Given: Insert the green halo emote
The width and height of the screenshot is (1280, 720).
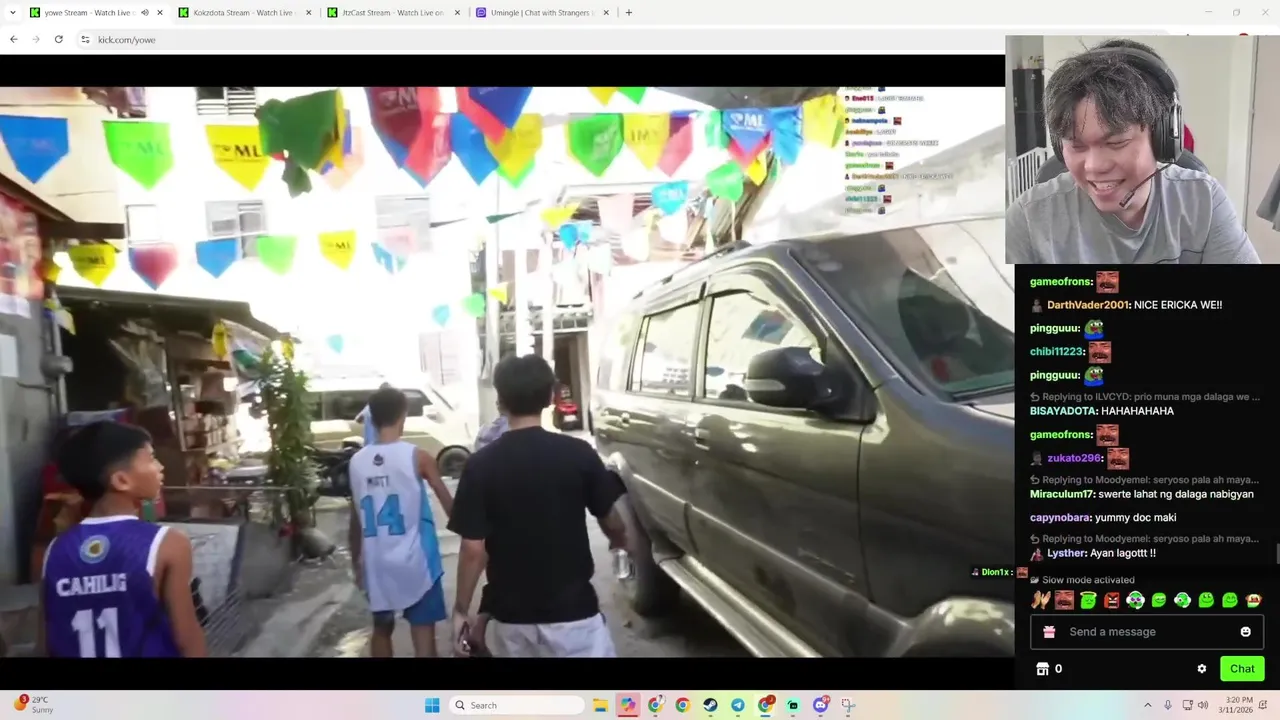Looking at the screenshot, I should click(x=1088, y=600).
